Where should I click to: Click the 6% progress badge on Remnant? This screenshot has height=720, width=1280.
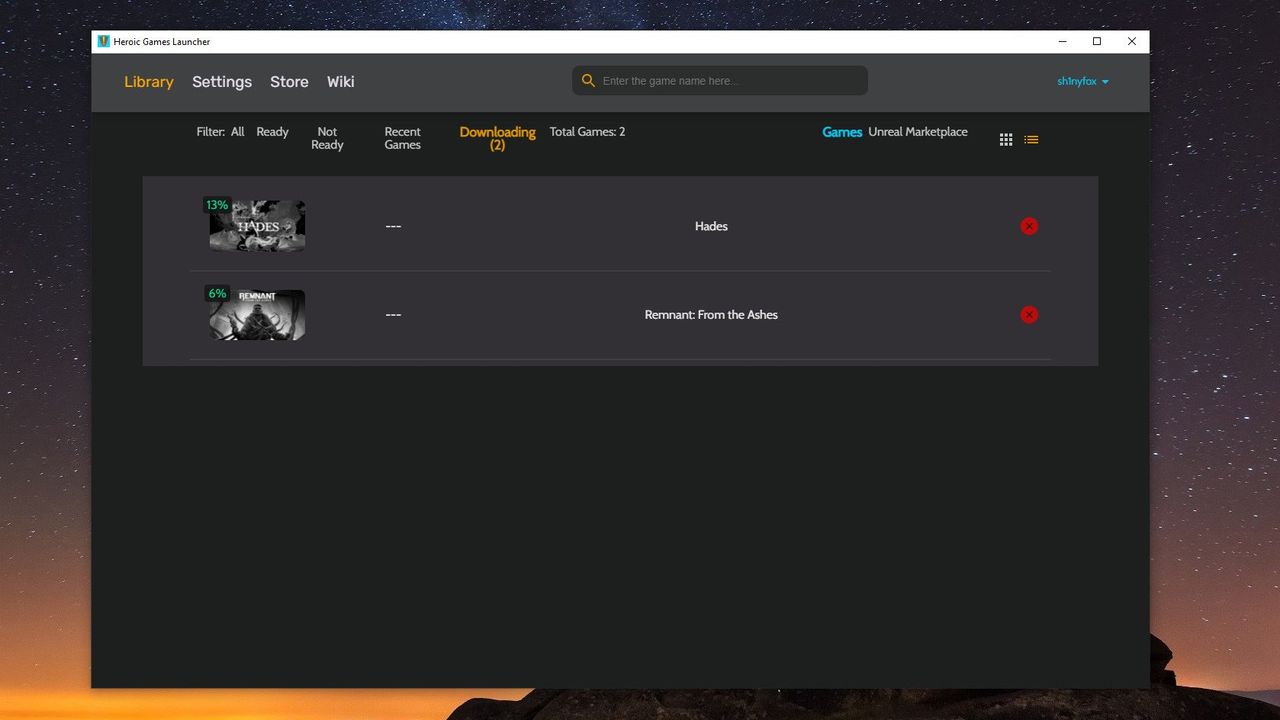point(217,294)
